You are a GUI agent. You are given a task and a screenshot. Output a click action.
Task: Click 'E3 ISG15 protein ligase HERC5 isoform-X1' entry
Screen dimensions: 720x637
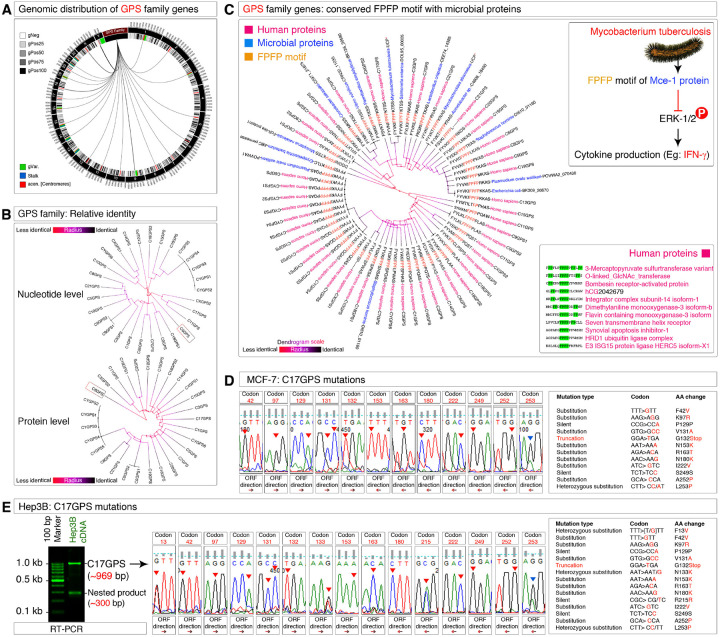pos(647,346)
